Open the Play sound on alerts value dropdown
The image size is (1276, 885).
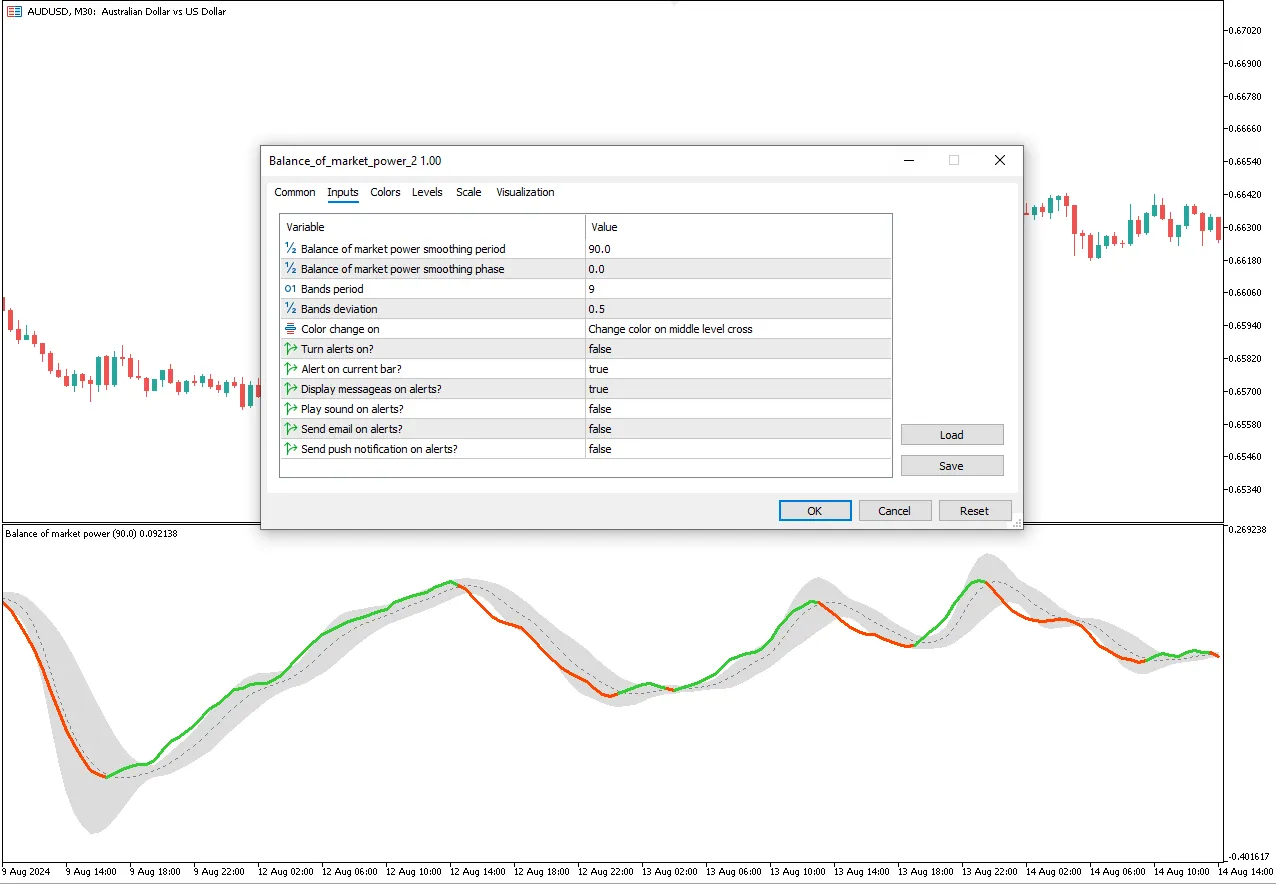tap(738, 409)
